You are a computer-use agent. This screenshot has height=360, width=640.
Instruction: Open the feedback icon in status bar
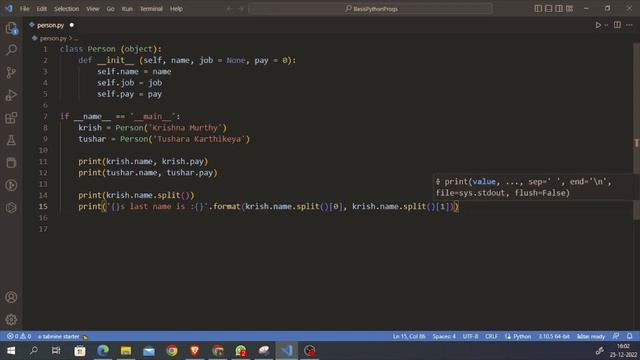point(616,336)
